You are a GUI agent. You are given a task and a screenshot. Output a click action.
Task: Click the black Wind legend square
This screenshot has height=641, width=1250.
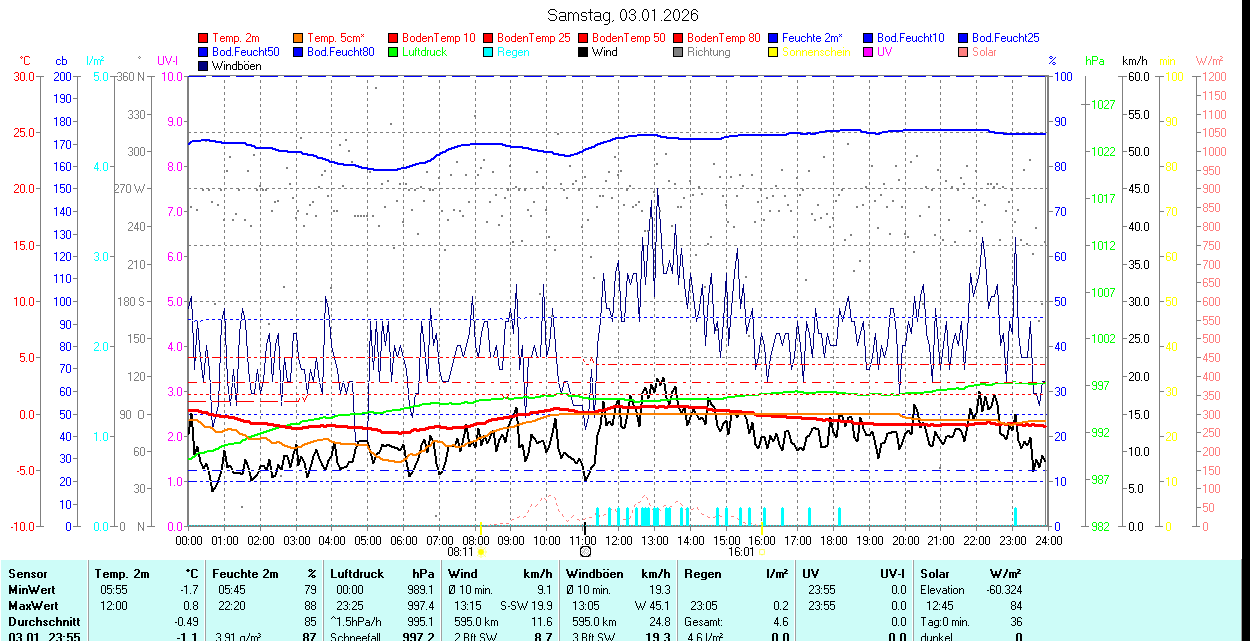tap(584, 52)
